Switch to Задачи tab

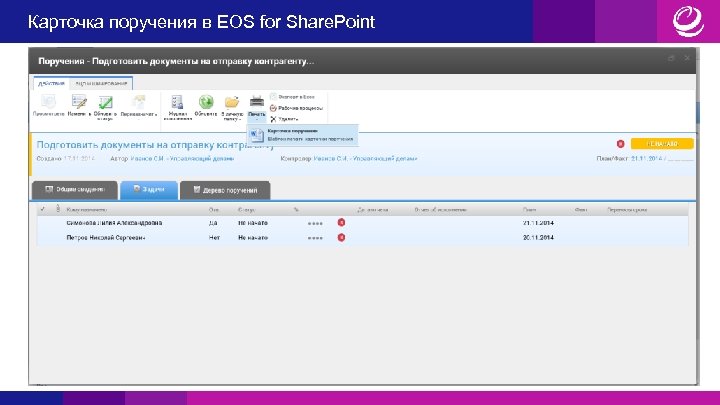click(x=149, y=190)
